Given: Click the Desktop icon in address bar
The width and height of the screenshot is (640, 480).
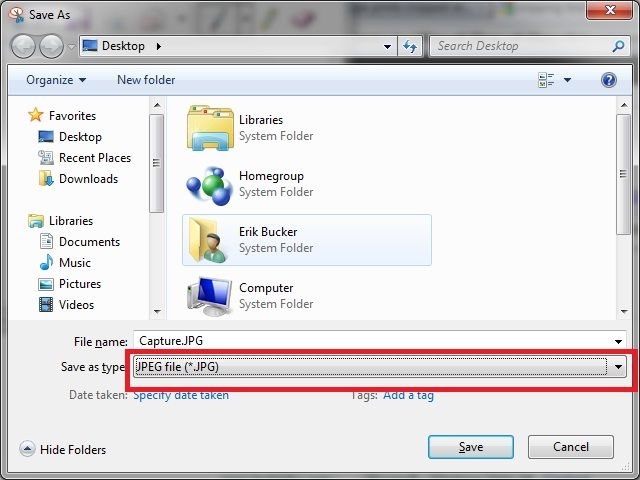Looking at the screenshot, I should click(x=90, y=45).
